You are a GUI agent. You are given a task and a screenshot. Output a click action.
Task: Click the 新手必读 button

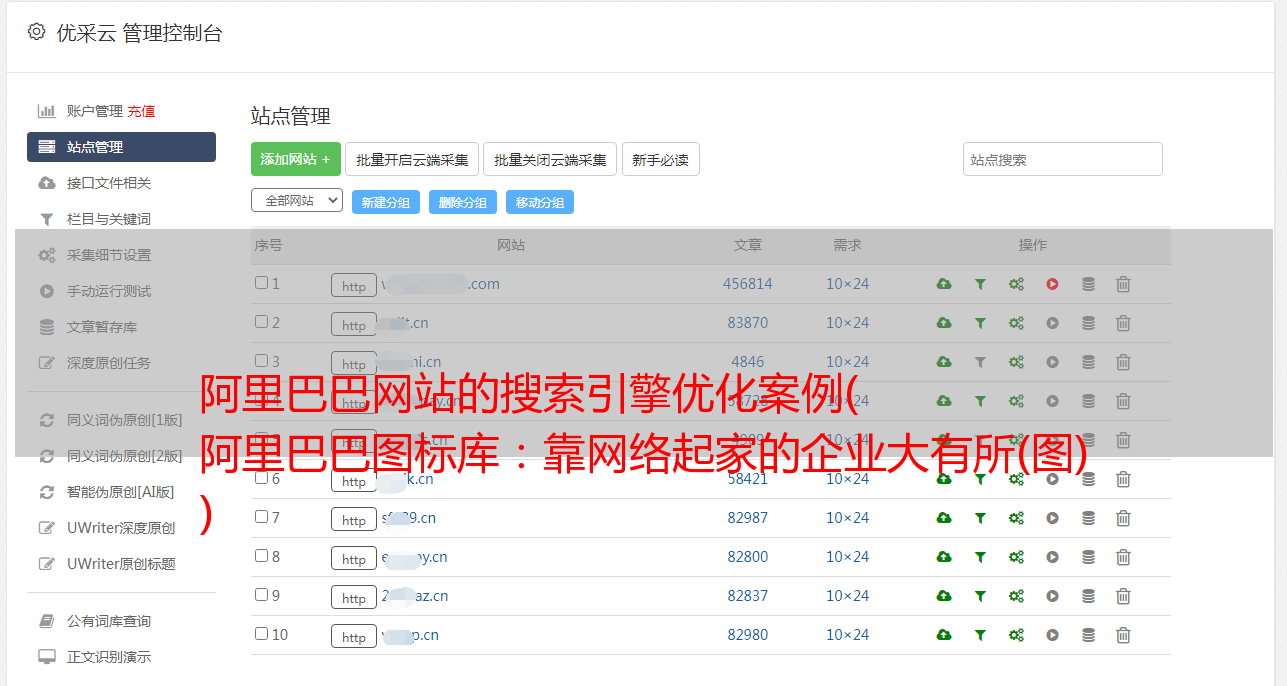[661, 159]
